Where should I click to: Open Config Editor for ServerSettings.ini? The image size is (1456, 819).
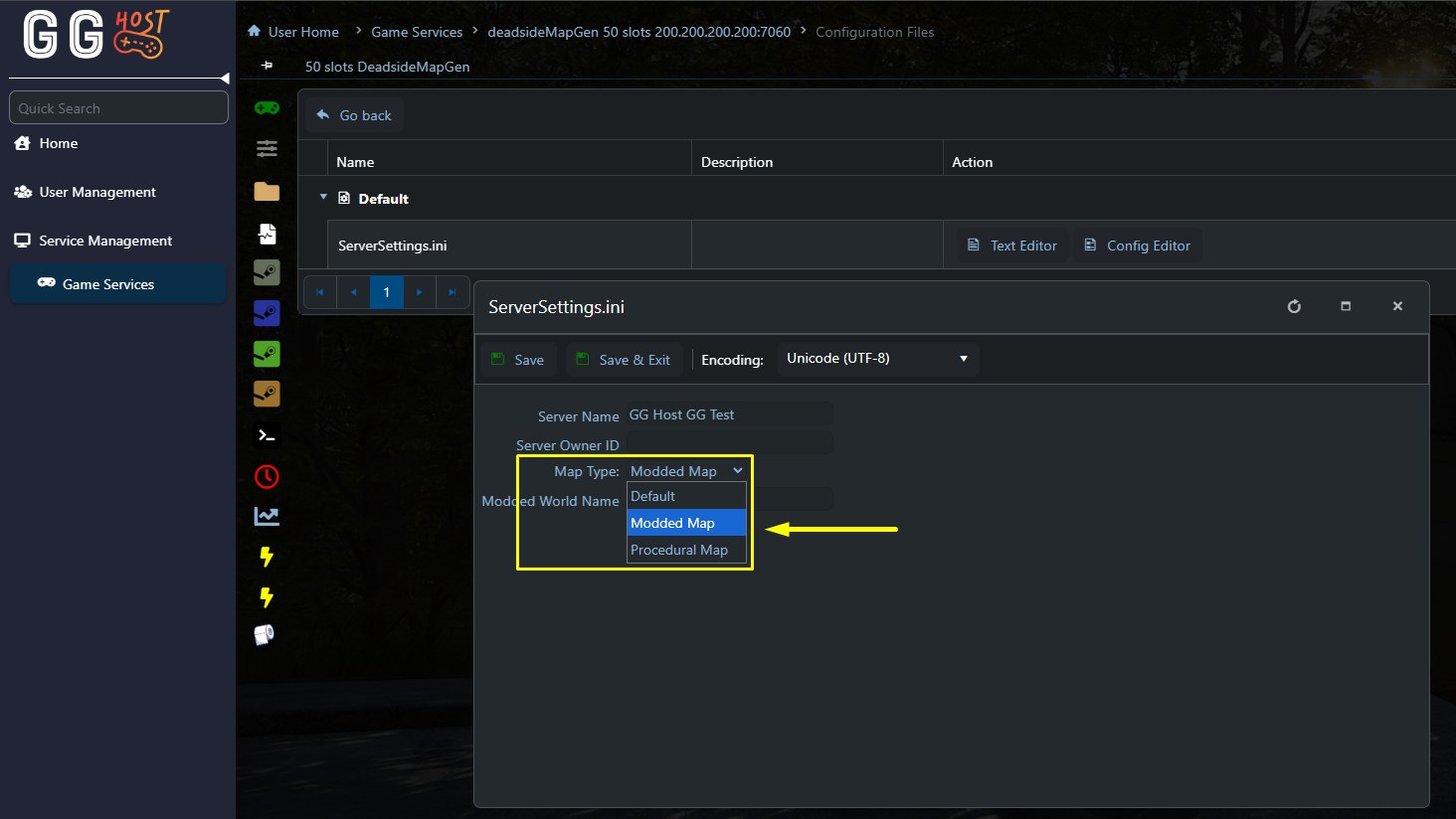tap(1137, 246)
